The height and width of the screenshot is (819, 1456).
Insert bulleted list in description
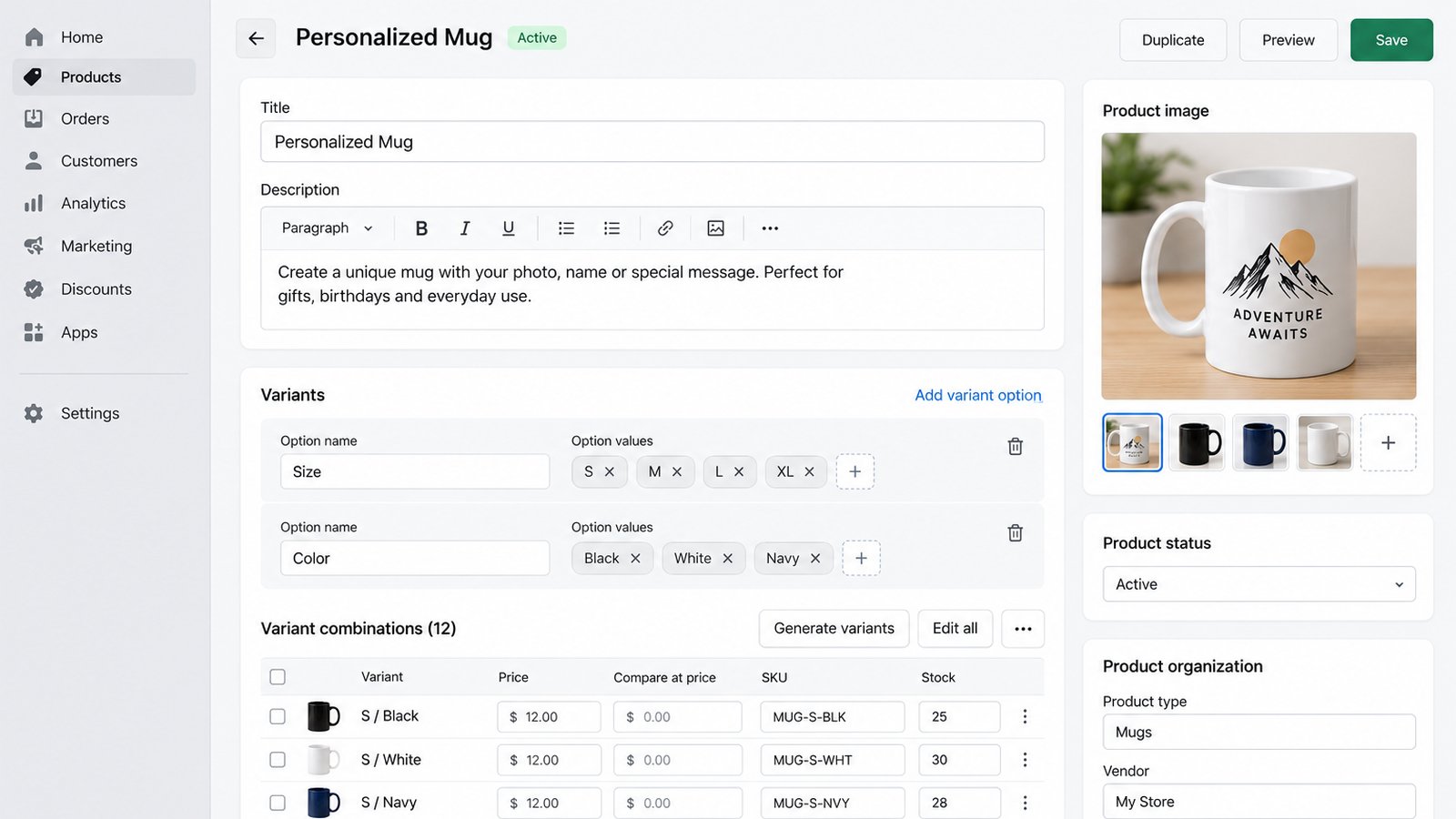point(566,228)
